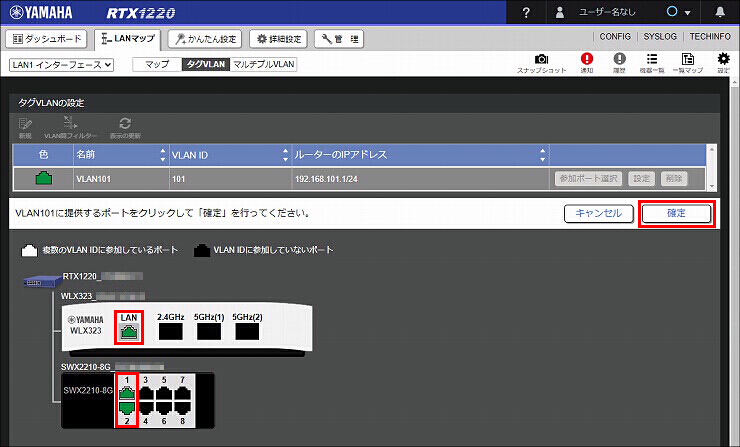This screenshot has height=447, width=740.
Task: Open the ダッシュボード tab
Action: (x=46, y=39)
